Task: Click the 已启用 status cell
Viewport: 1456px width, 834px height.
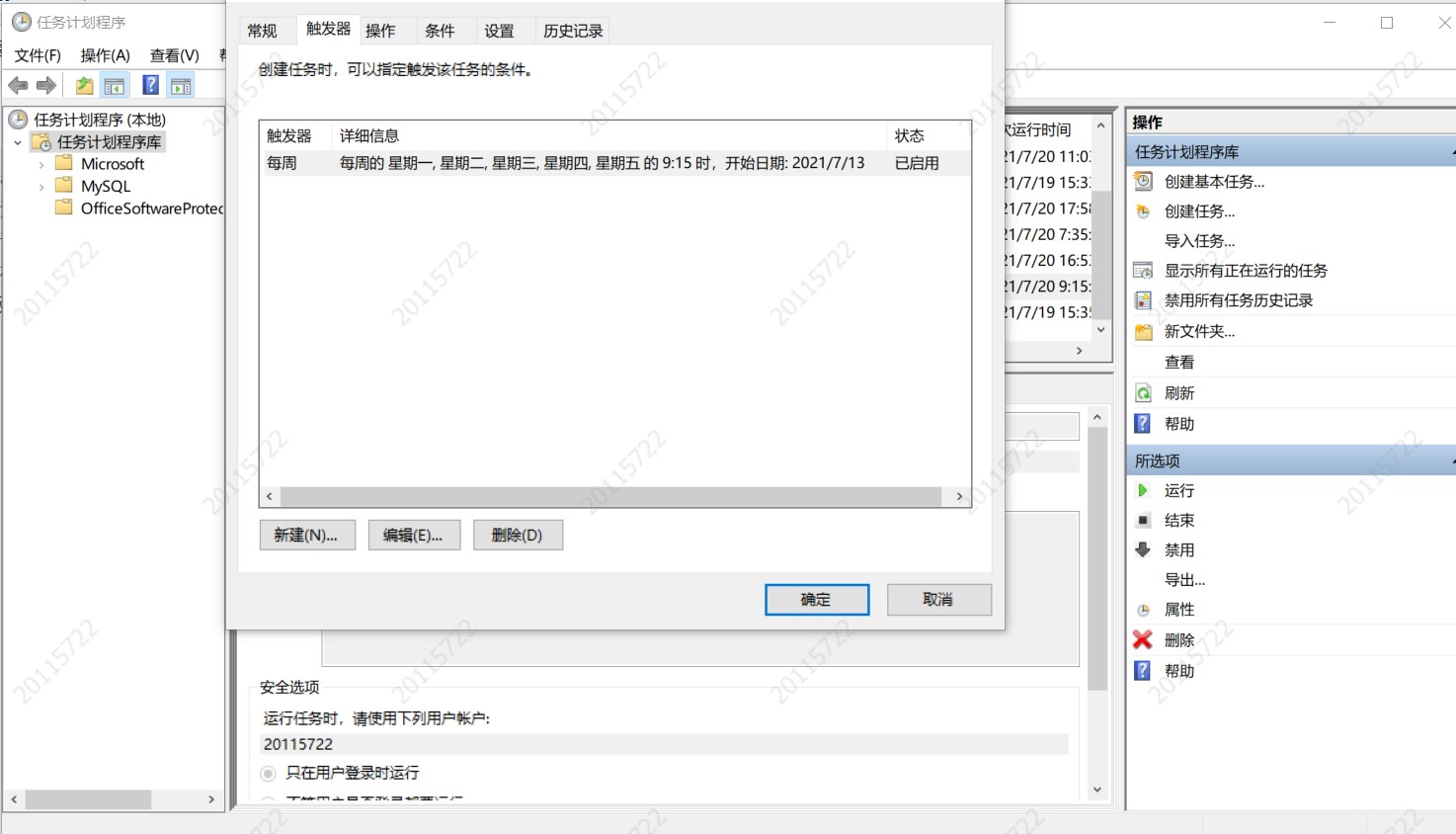Action: 917,163
